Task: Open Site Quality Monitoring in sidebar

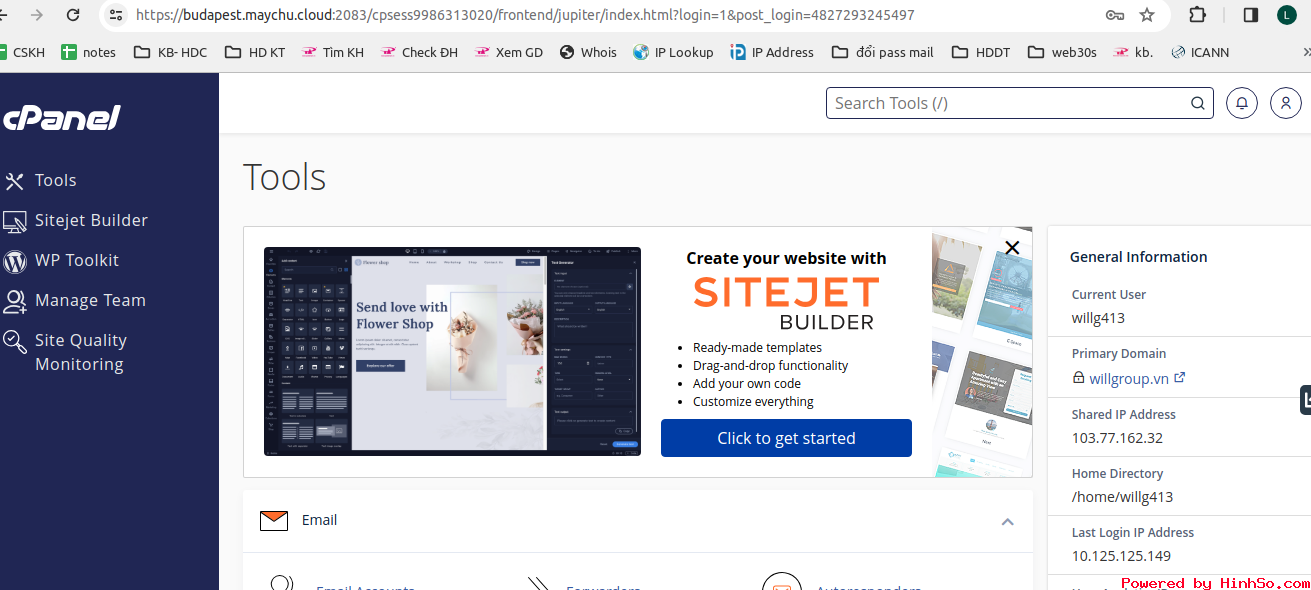Action: tap(81, 352)
